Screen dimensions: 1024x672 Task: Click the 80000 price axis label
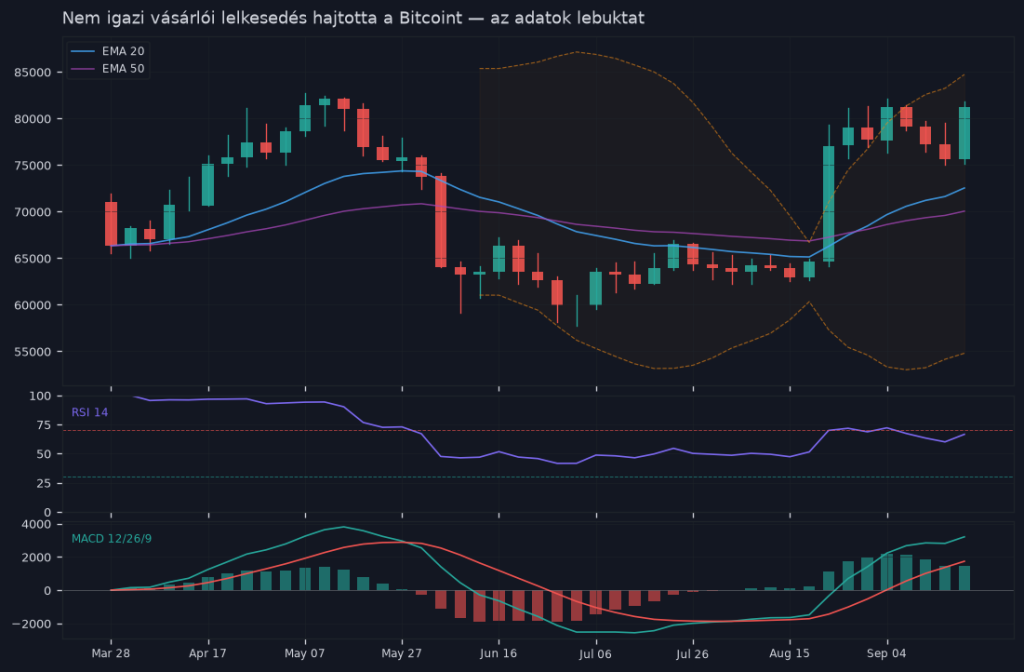[x=33, y=119]
